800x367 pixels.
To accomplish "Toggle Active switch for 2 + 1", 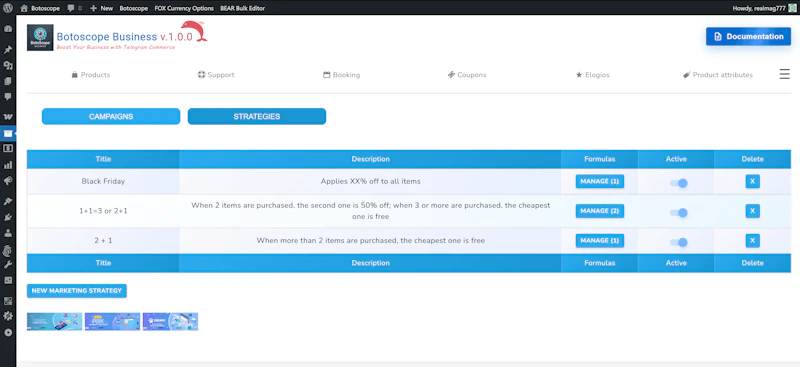I will pos(679,242).
